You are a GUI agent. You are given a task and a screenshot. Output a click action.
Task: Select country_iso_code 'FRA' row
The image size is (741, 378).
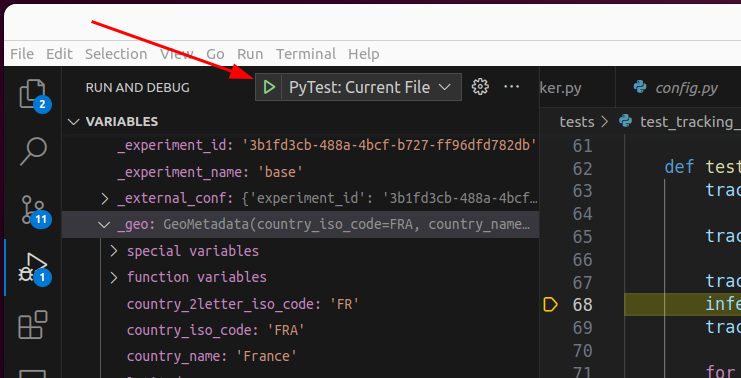coord(301,330)
